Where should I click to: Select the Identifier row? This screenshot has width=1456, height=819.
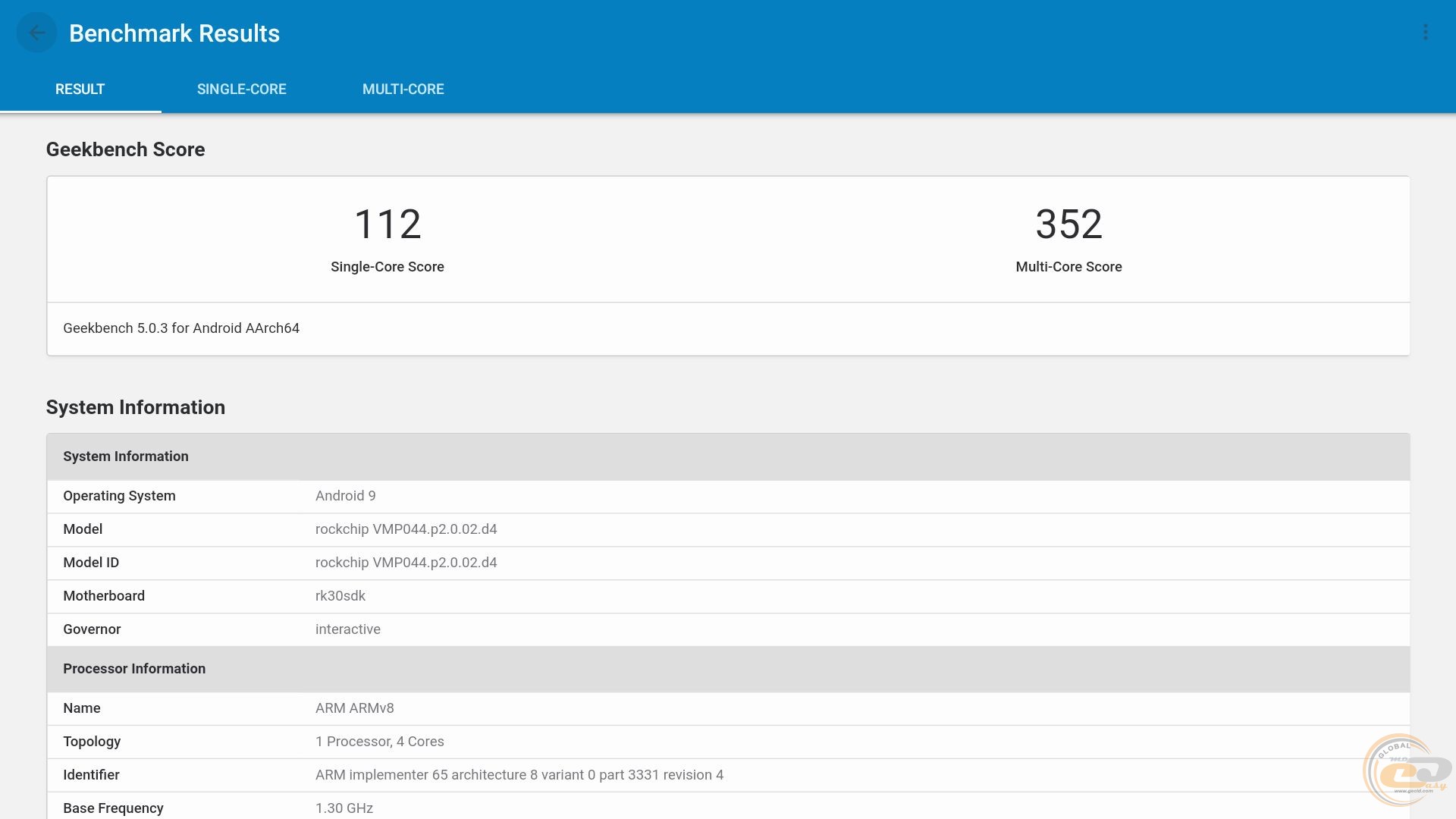[728, 775]
